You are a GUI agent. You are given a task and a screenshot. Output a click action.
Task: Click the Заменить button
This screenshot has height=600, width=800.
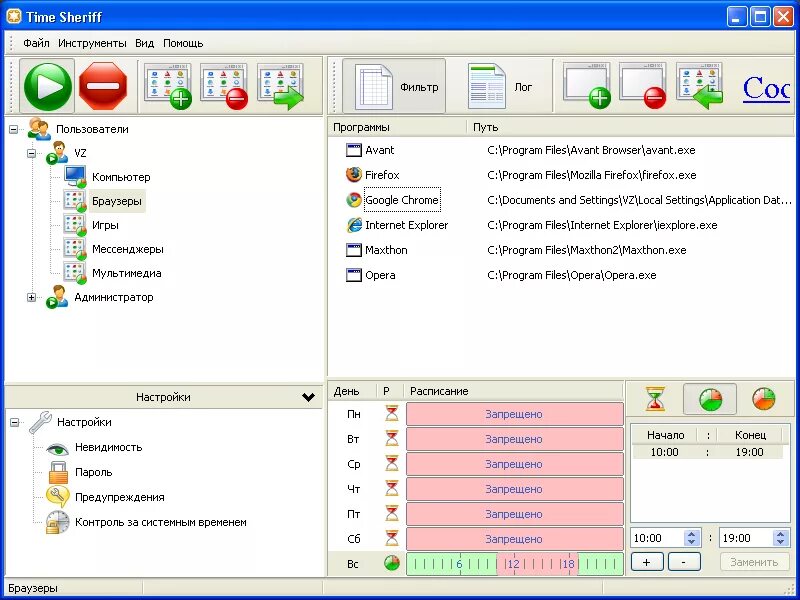754,562
